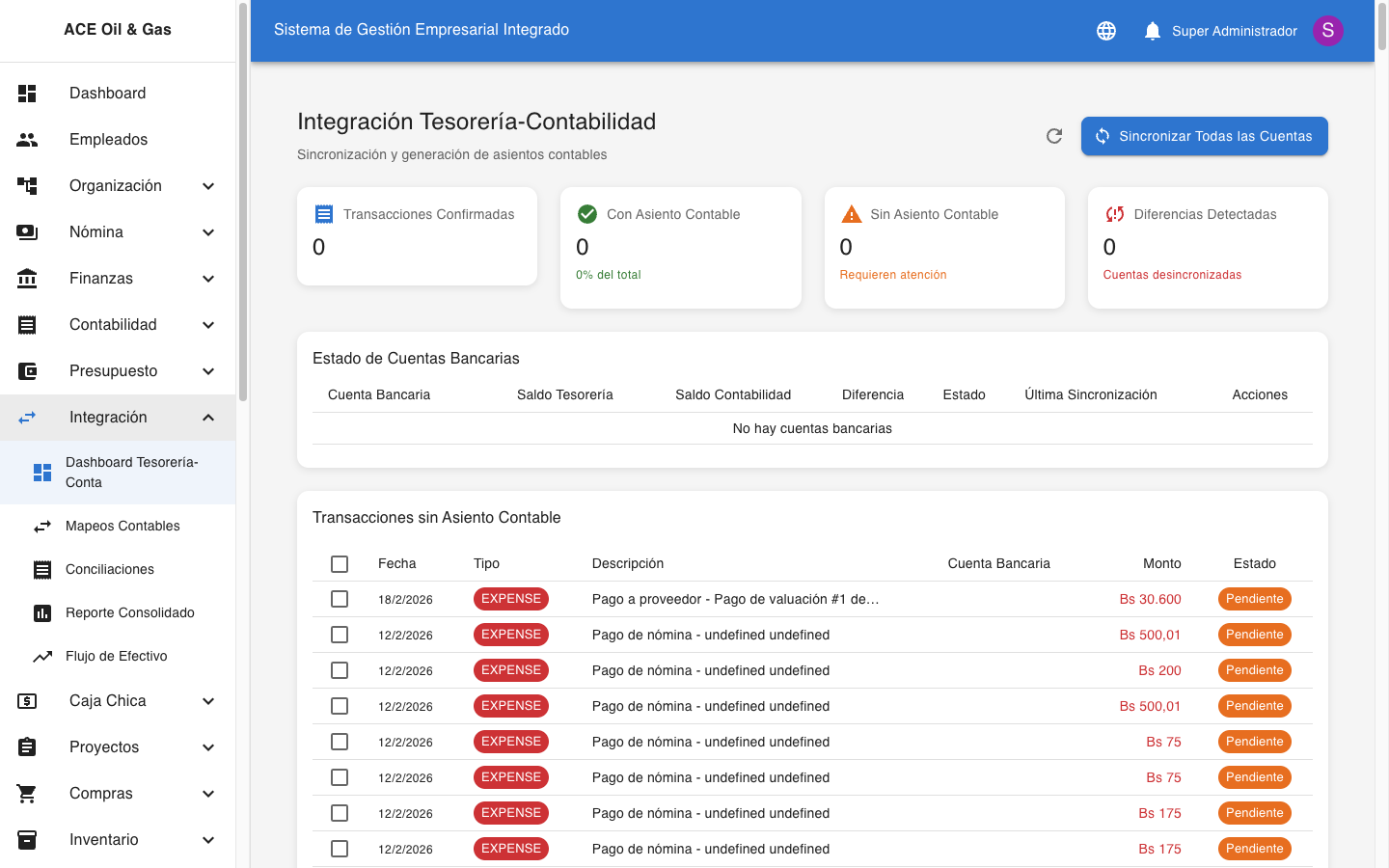The height and width of the screenshot is (868, 1389).
Task: Toggle the select-all checkbox in table header
Action: pos(340,564)
